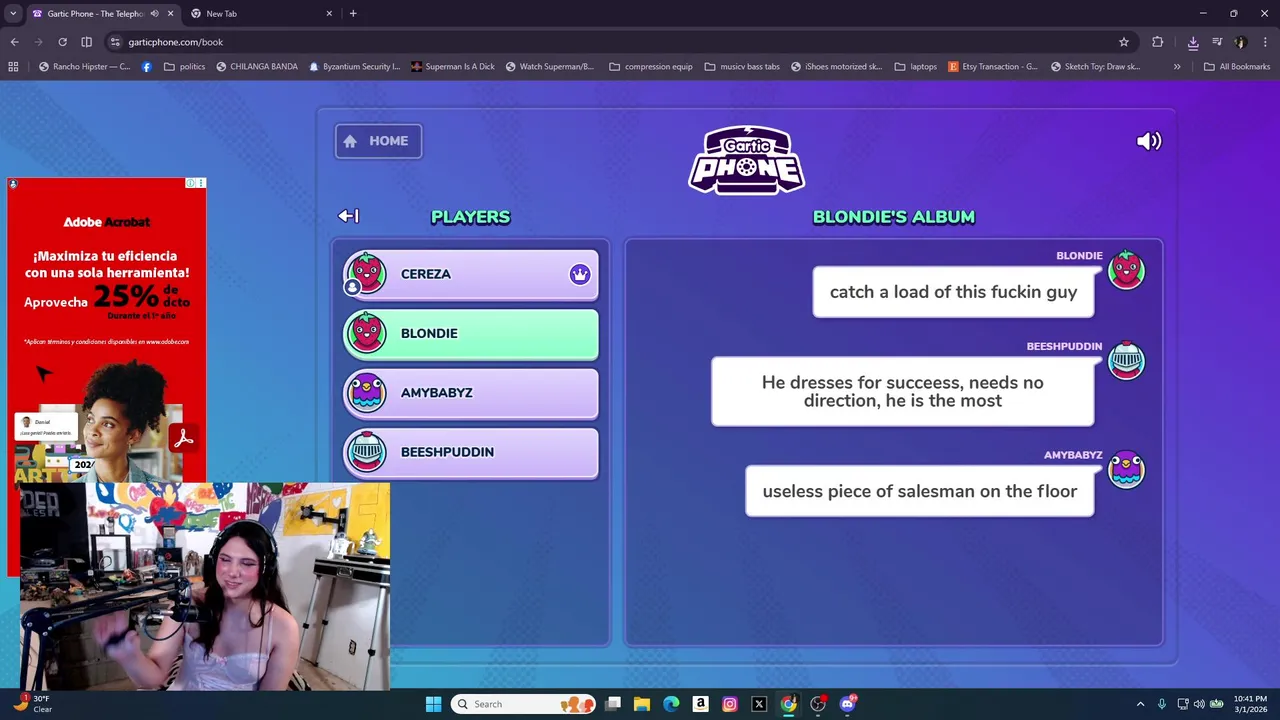Go back one page in browser
The height and width of the screenshot is (720, 1280).
[x=14, y=42]
